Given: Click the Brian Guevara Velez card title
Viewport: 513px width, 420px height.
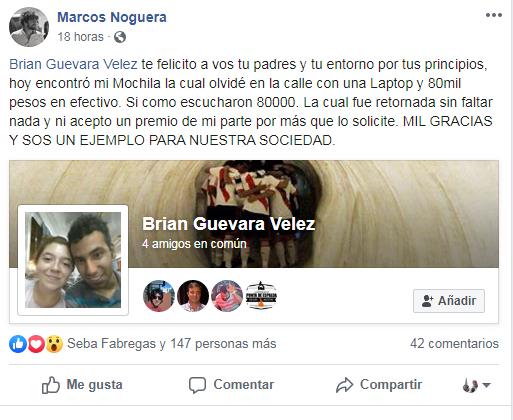Looking at the screenshot, I should click(229, 224).
